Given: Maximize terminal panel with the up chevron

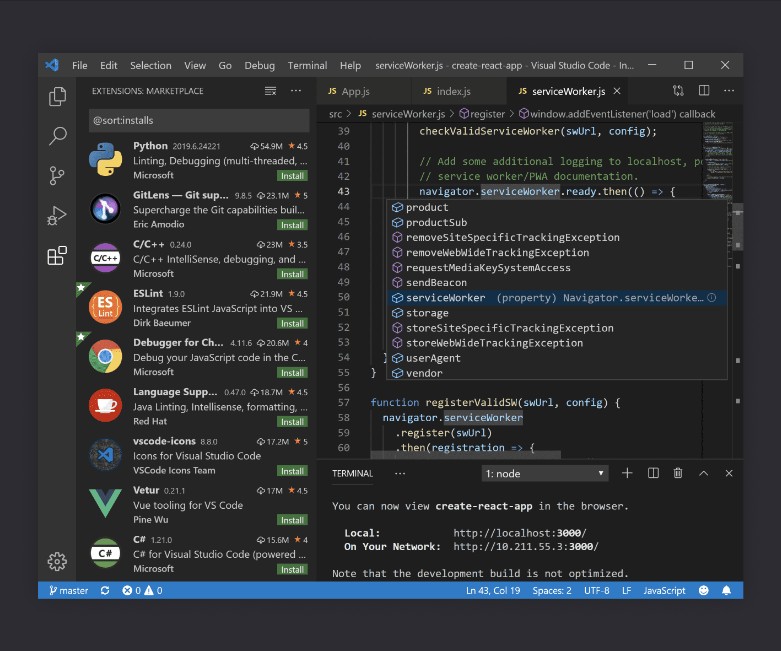Looking at the screenshot, I should [704, 473].
